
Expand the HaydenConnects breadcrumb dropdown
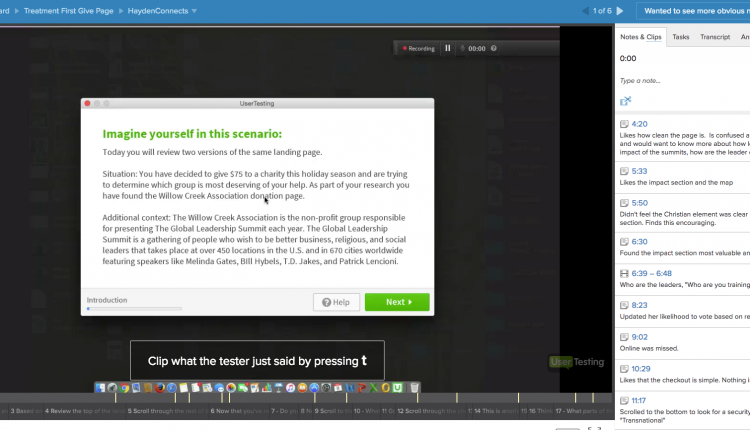(x=194, y=11)
